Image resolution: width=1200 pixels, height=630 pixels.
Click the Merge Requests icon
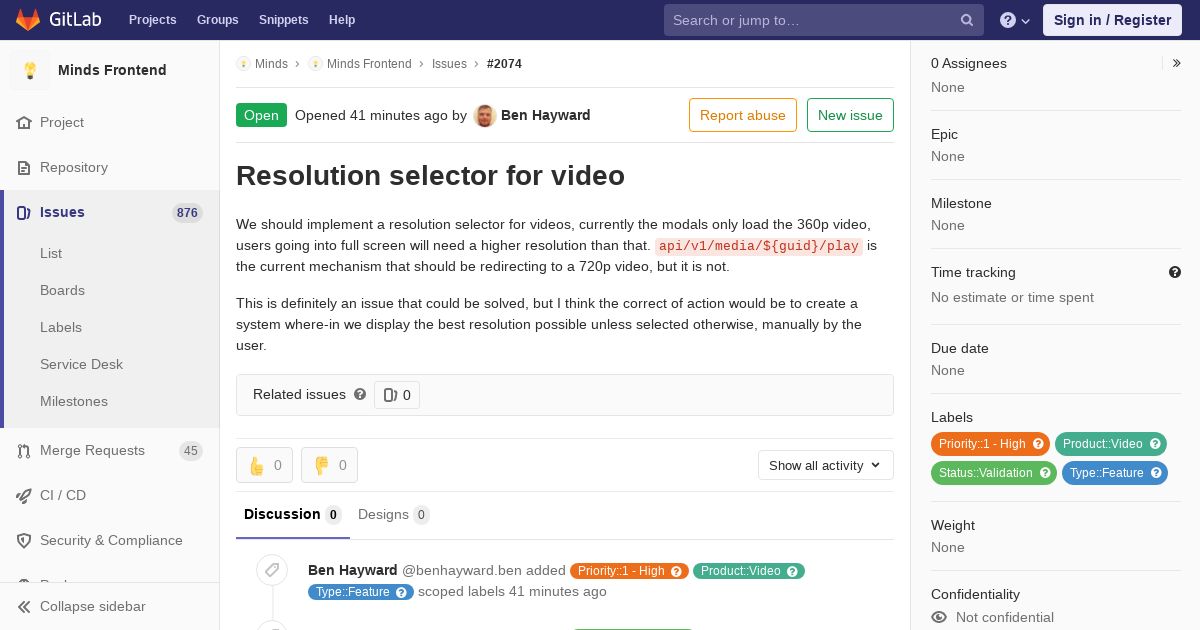[x=24, y=451]
